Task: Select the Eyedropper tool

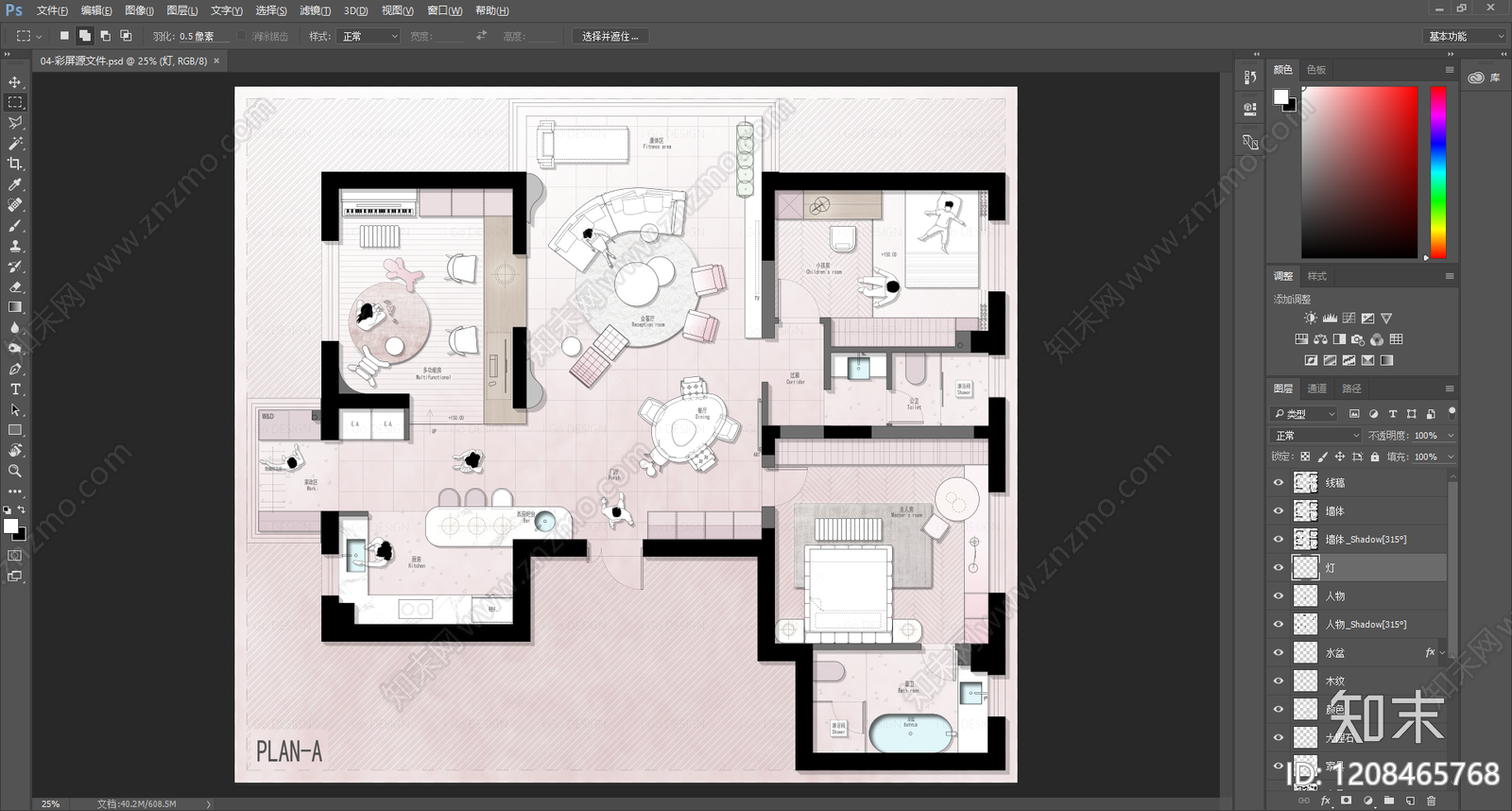Action: coord(15,185)
